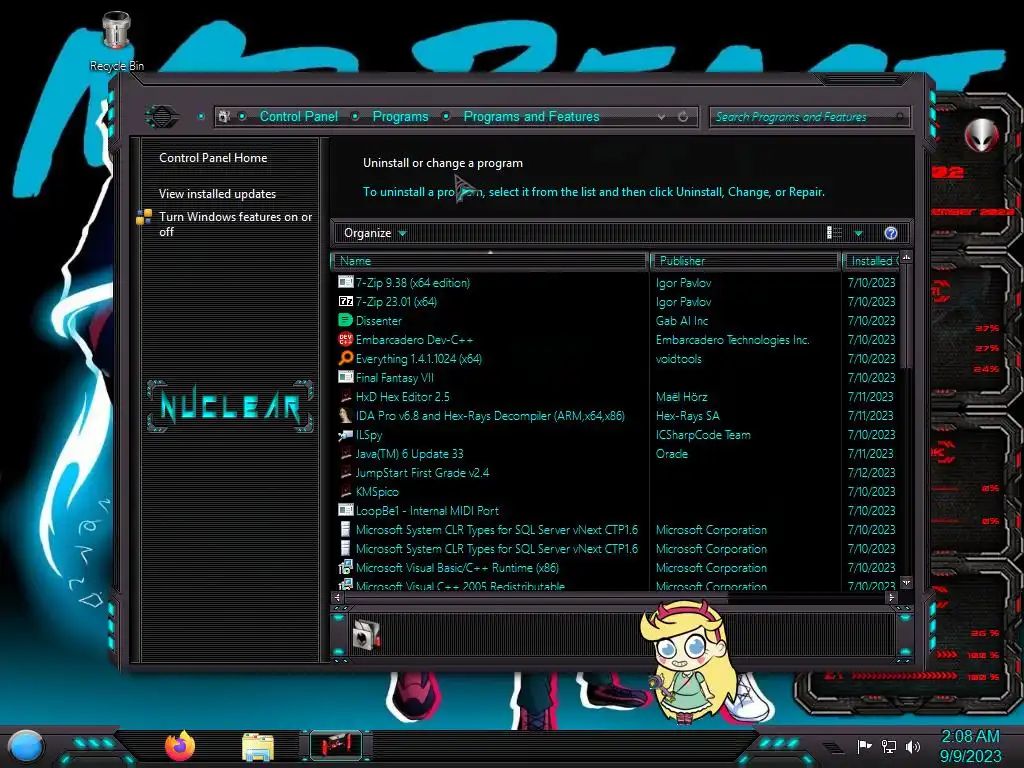
Task: Click the horizontal scrollbar right arrow
Action: pos(891,597)
